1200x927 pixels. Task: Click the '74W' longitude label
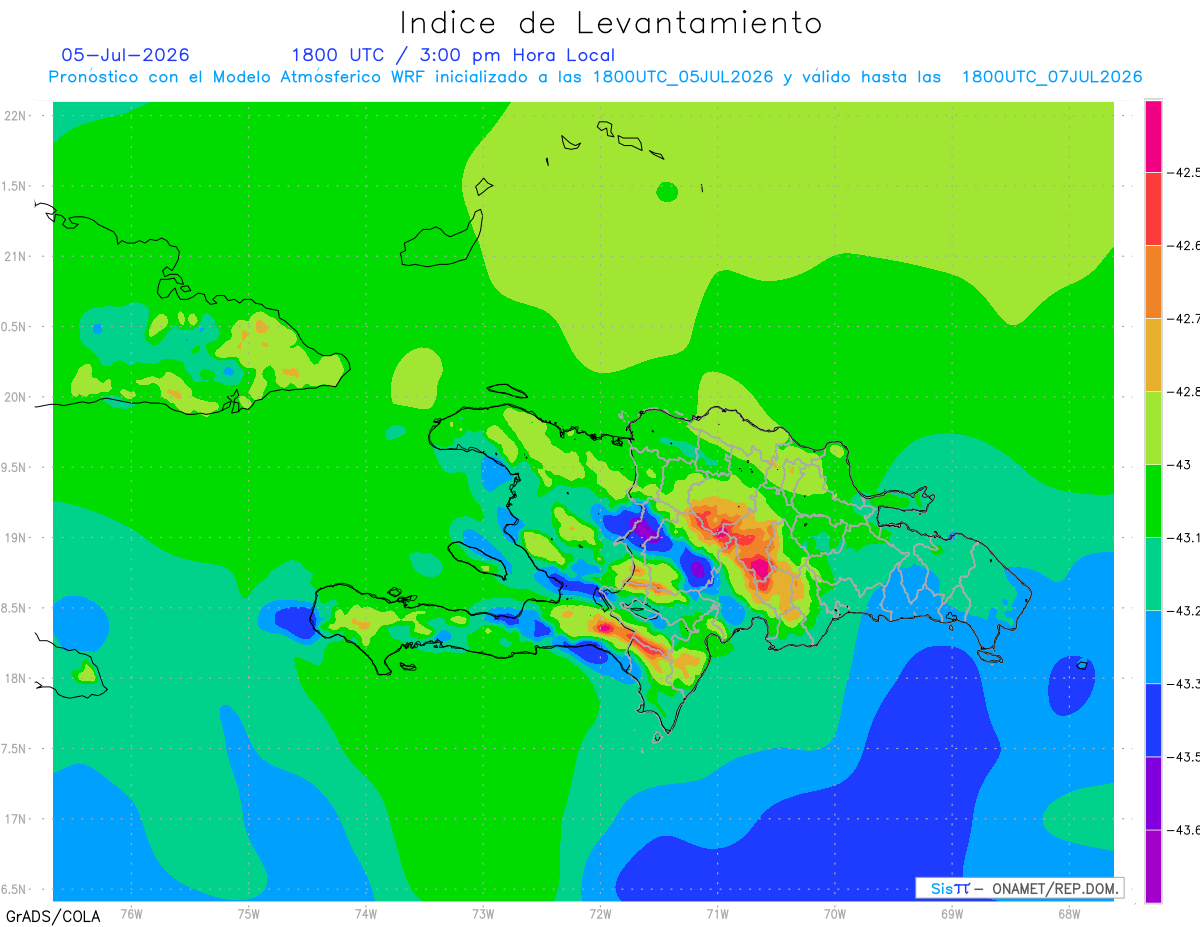tap(366, 913)
